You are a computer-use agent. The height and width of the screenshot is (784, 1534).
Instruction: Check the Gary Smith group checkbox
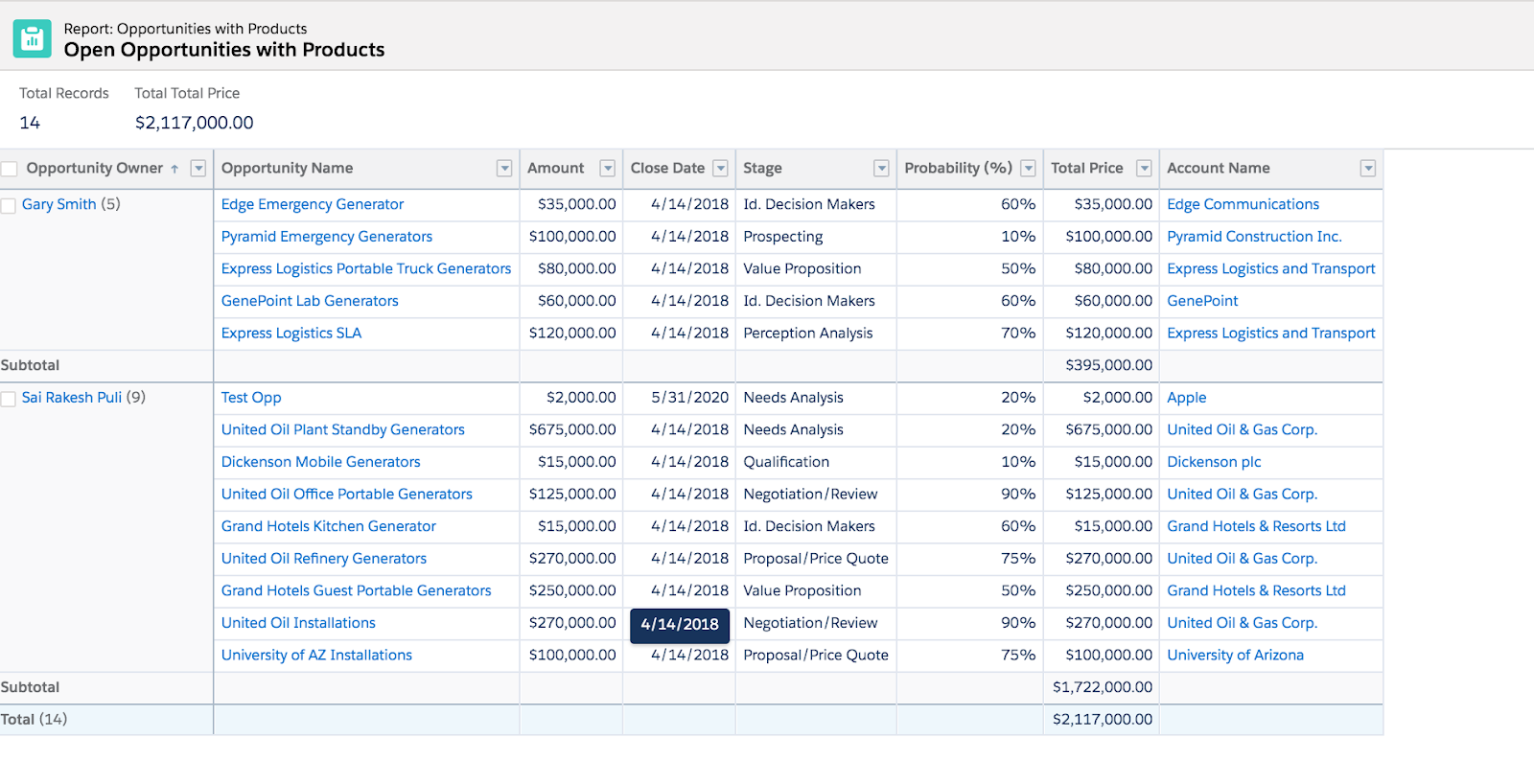[x=9, y=206]
